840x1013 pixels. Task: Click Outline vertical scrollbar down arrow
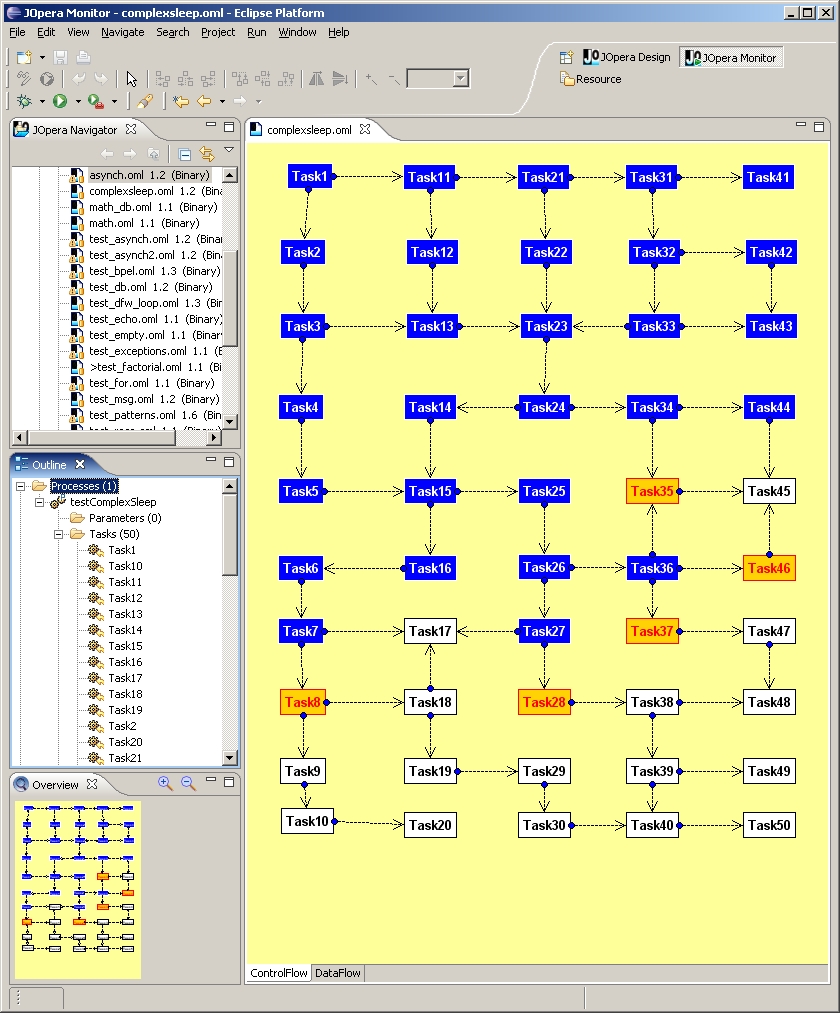tap(229, 757)
